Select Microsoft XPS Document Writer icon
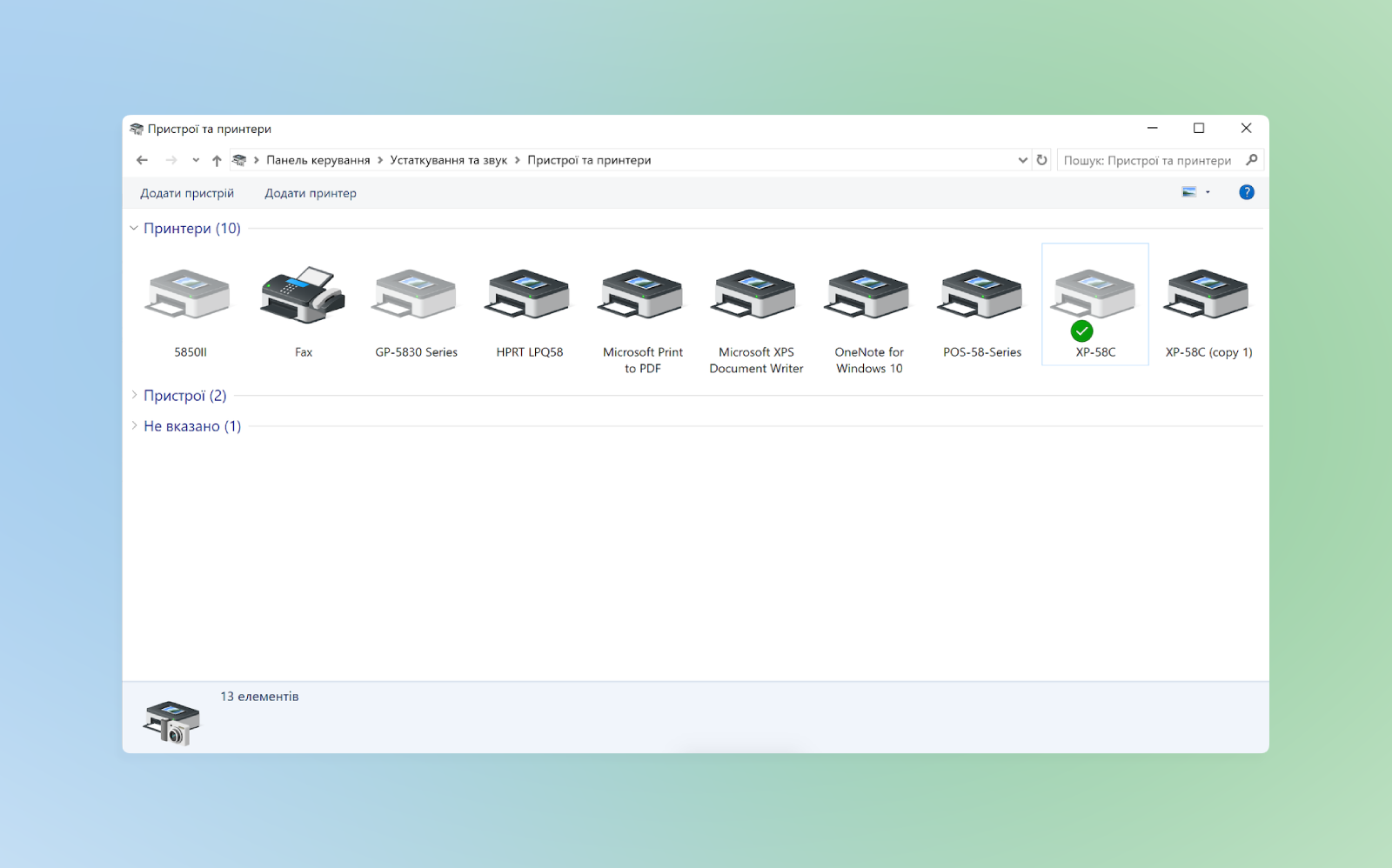 [755, 296]
